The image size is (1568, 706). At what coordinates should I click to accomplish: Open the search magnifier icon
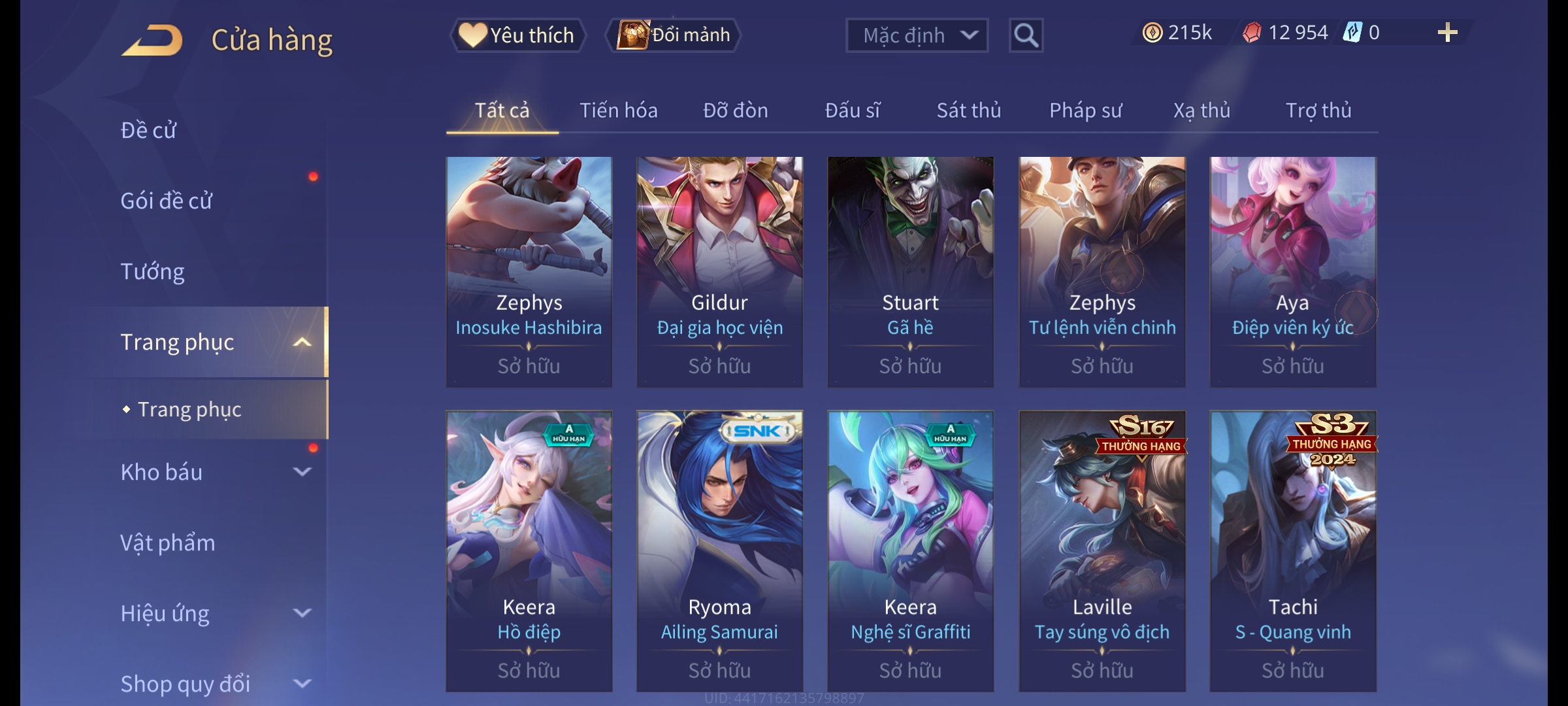tap(1026, 35)
